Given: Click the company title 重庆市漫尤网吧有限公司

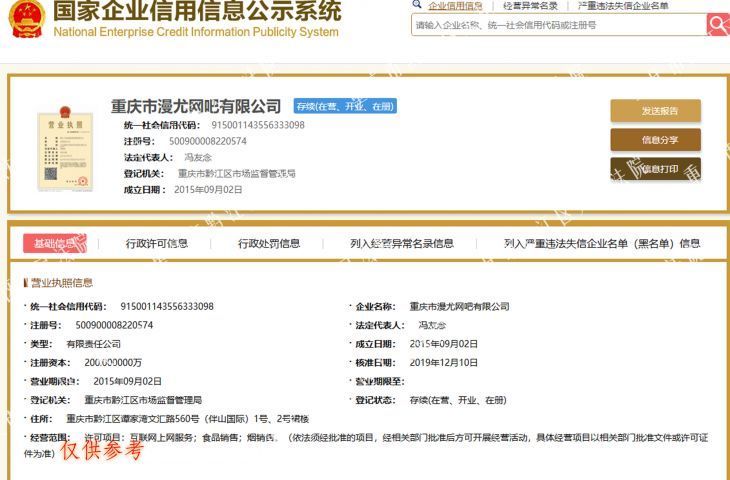Looking at the screenshot, I should 196,106.
